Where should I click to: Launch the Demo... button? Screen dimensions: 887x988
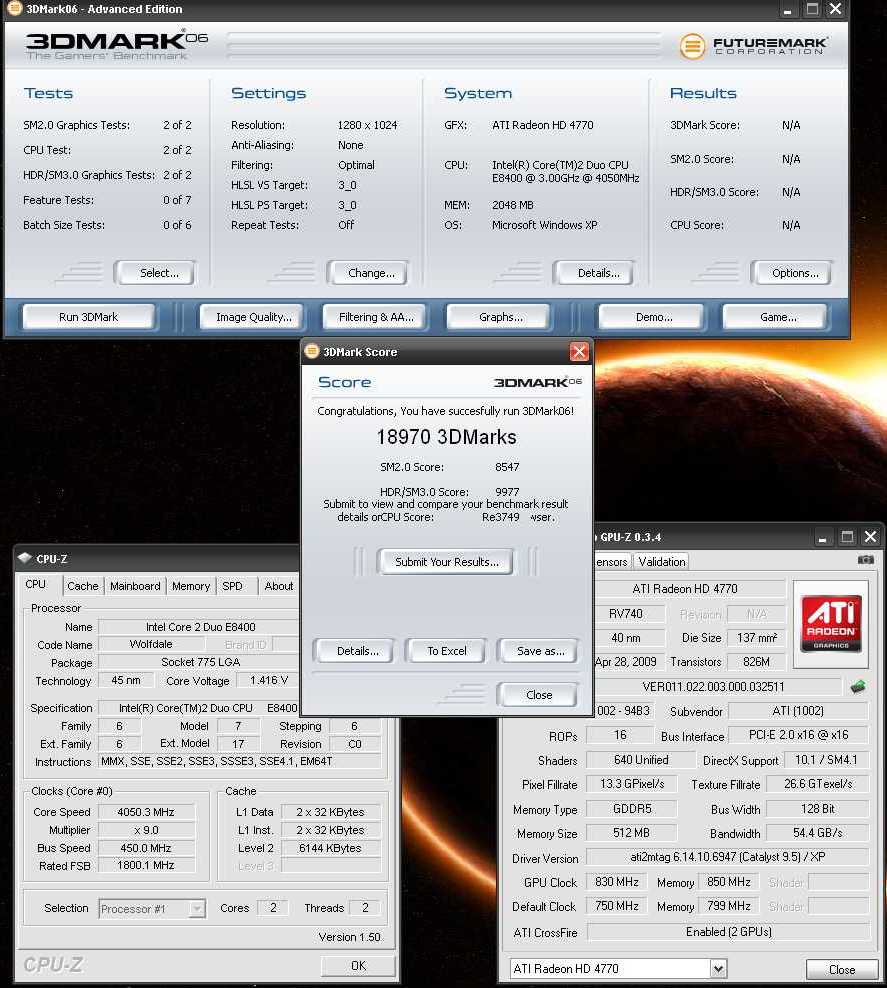point(651,317)
